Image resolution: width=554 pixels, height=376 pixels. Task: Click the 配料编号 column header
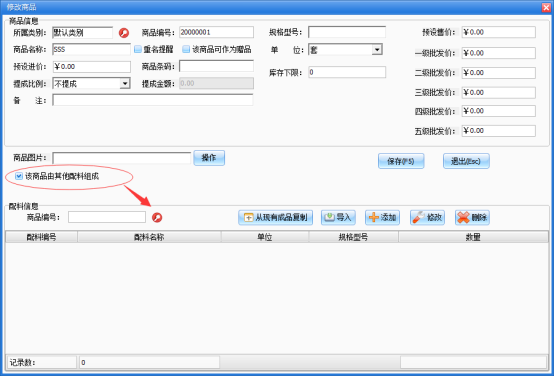pyautogui.click(x=41, y=237)
